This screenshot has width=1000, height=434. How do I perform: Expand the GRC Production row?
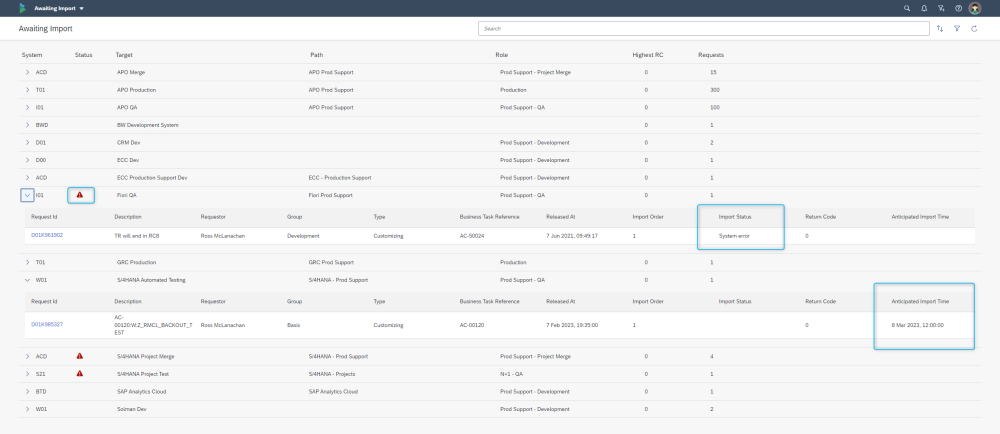tap(27, 262)
